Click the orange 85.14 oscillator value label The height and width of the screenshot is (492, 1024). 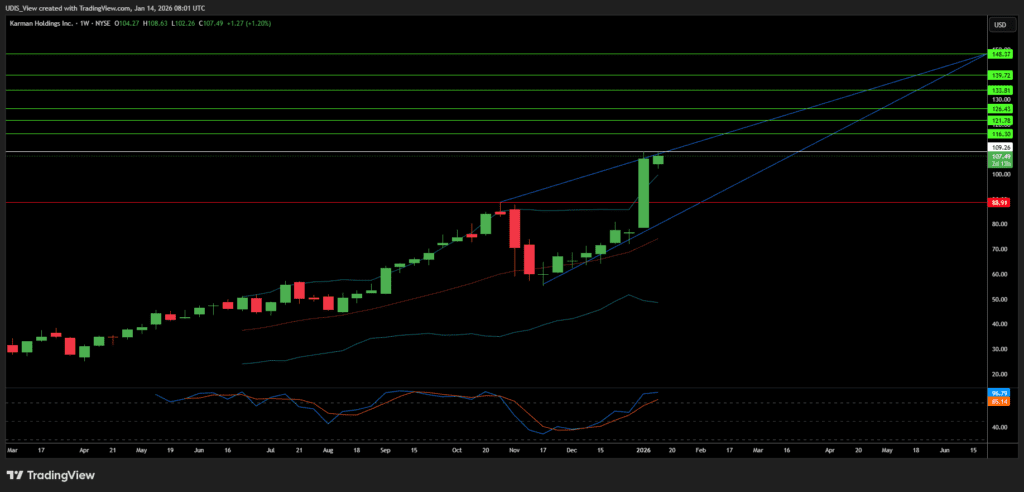tap(998, 402)
